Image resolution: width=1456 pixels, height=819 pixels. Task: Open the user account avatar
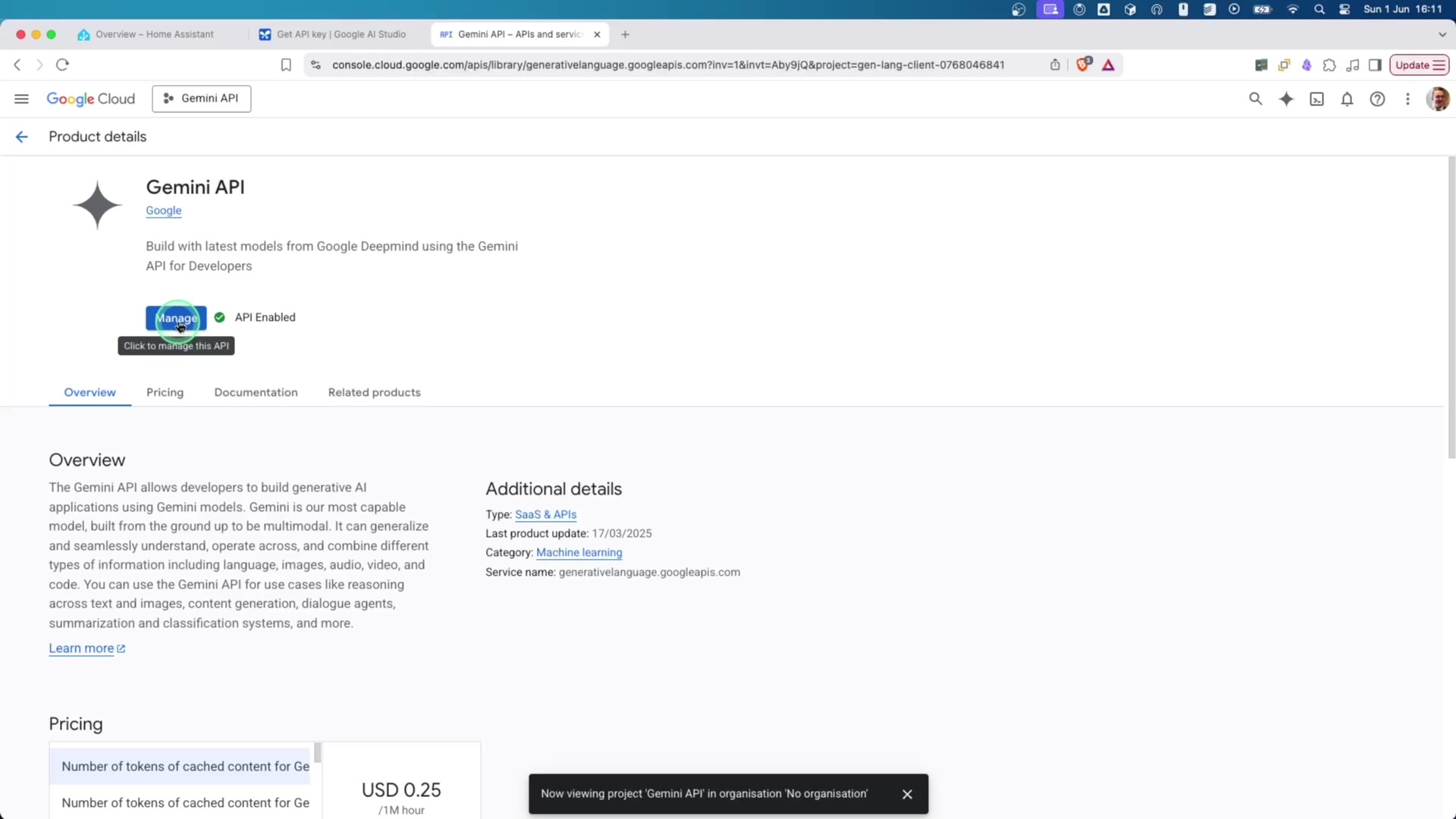click(1439, 99)
